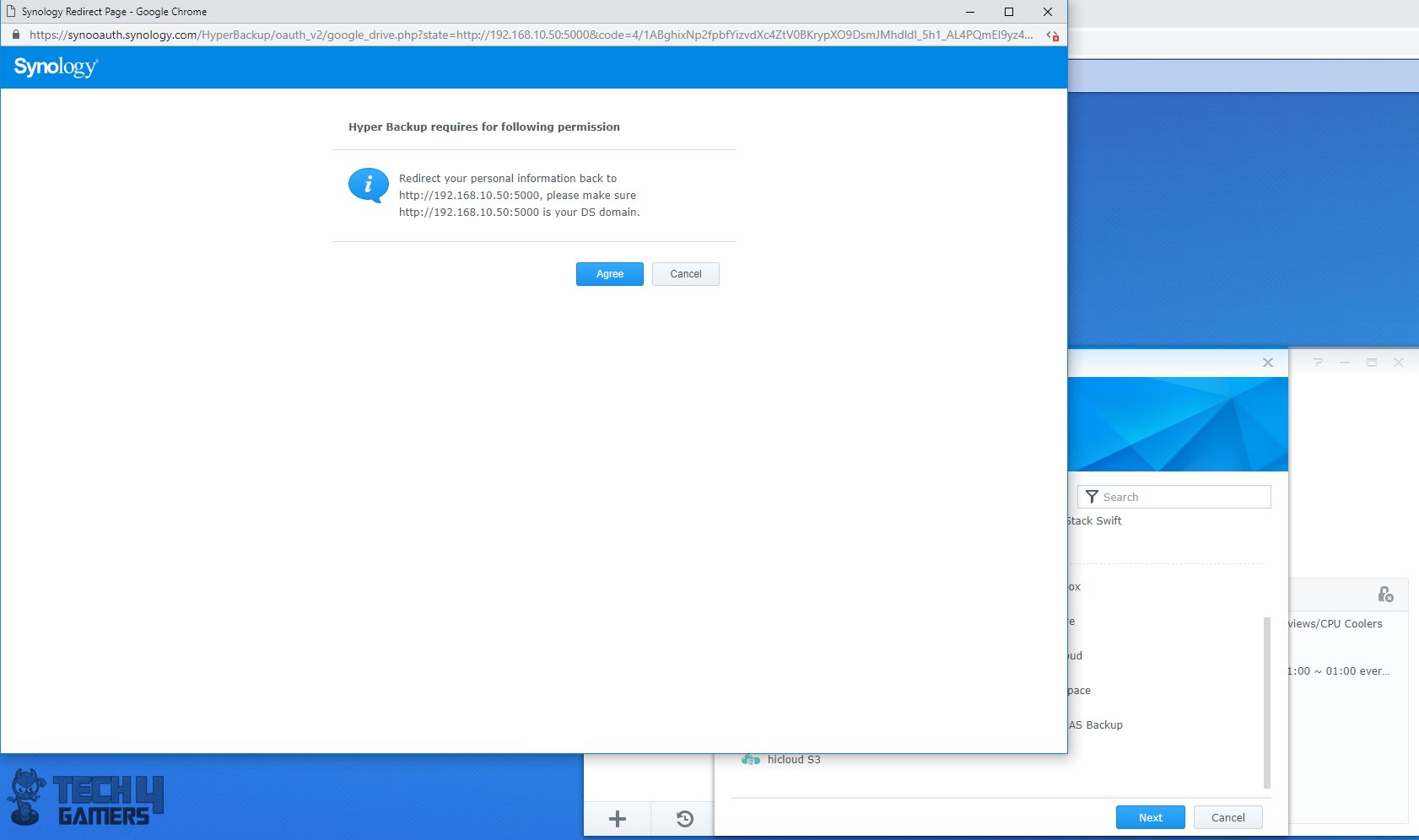Image resolution: width=1419 pixels, height=840 pixels.
Task: Maximize the Hyper Backup window
Action: (1372, 363)
